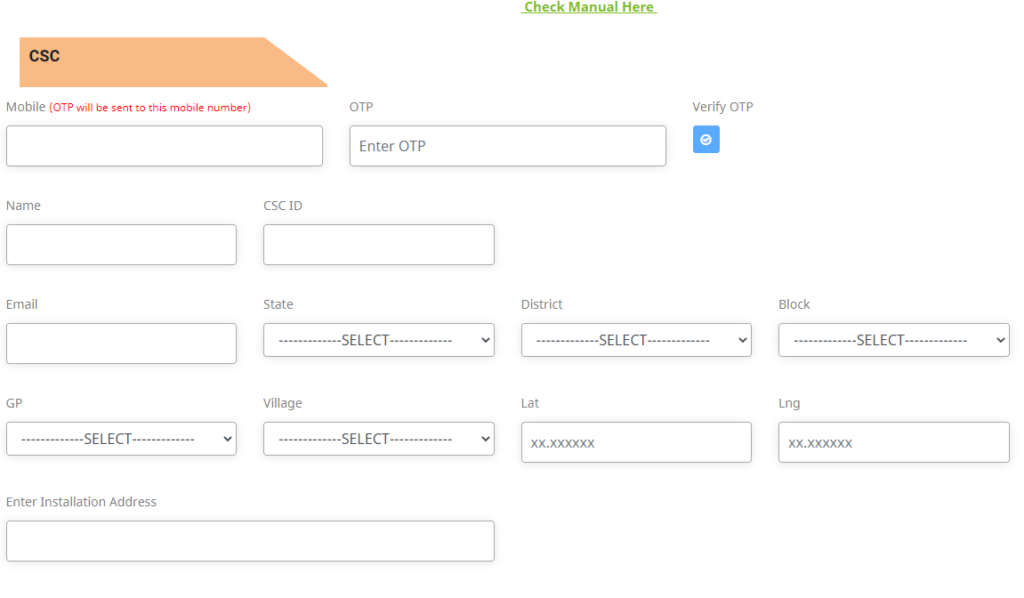Open the GP dropdown menu
Image resolution: width=1024 pixels, height=598 pixels.
[121, 439]
